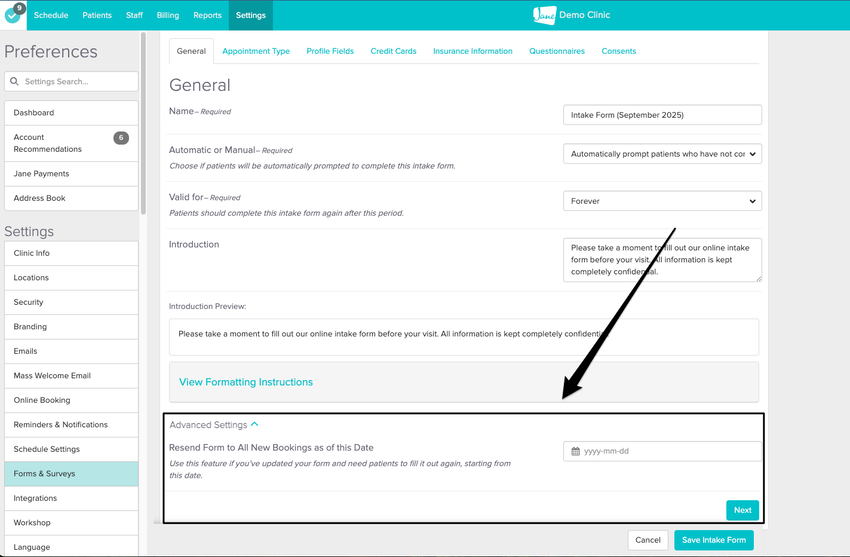Open Clinic Info settings
The width and height of the screenshot is (850, 557).
point(71,253)
